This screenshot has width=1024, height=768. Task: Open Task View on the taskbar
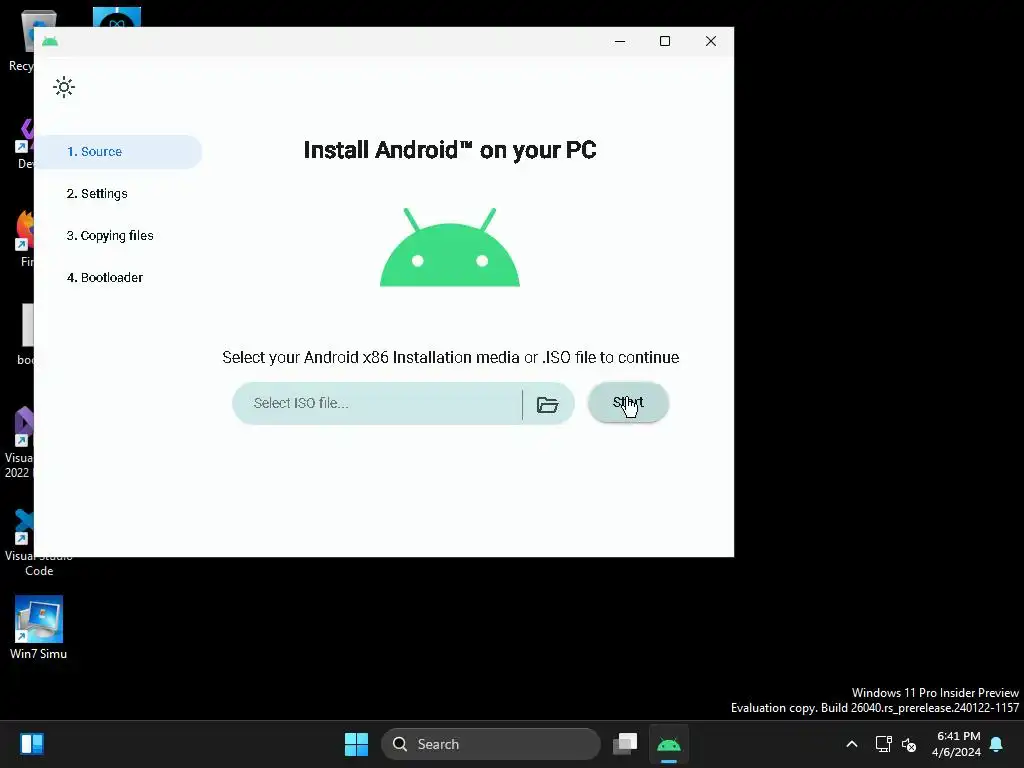coord(625,744)
